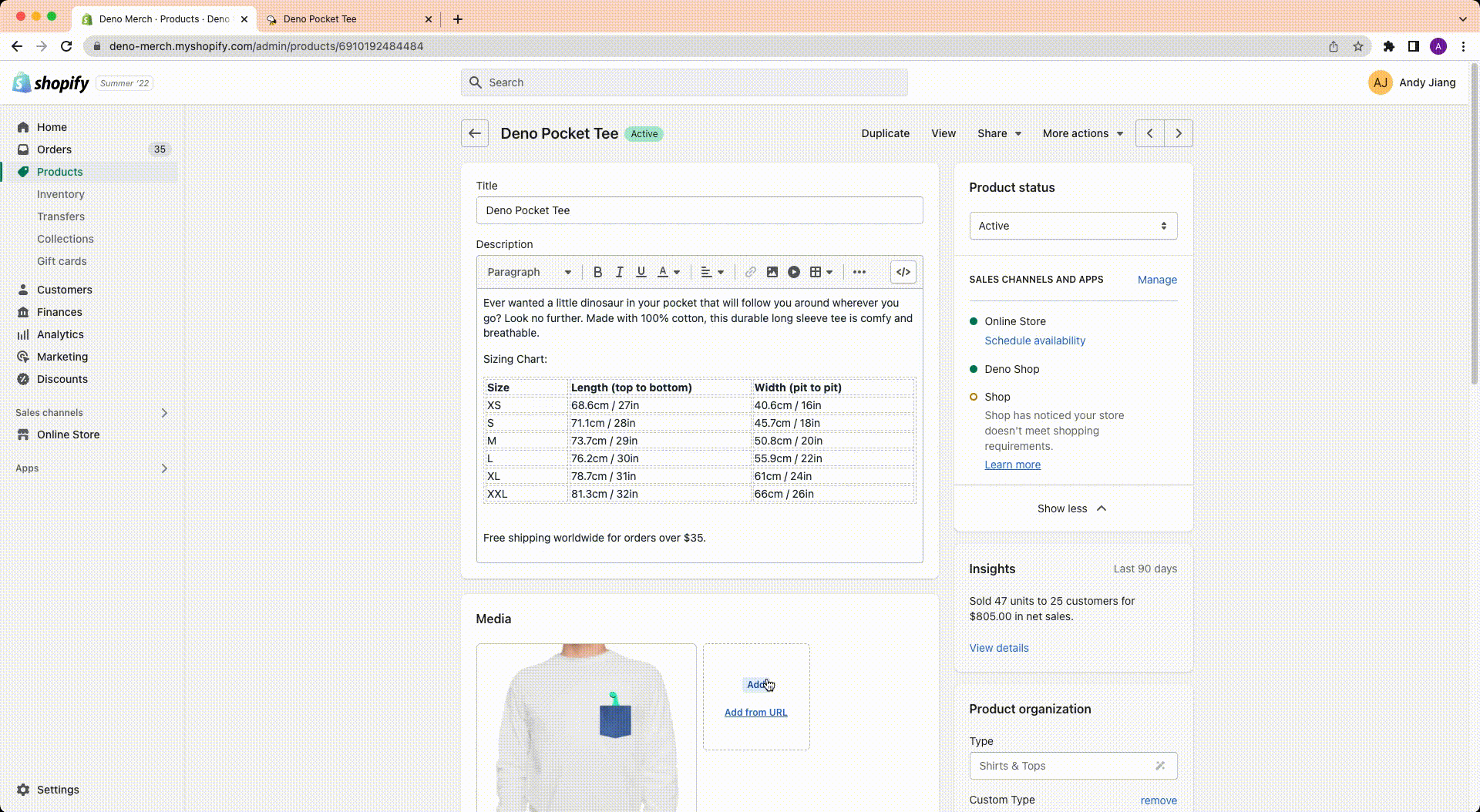Click the Shopify logo

(x=51, y=82)
